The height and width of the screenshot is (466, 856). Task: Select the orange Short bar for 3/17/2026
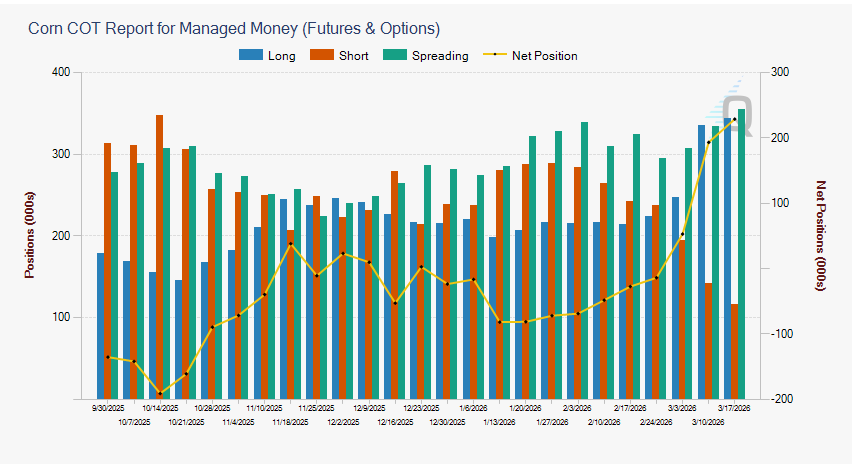point(734,351)
